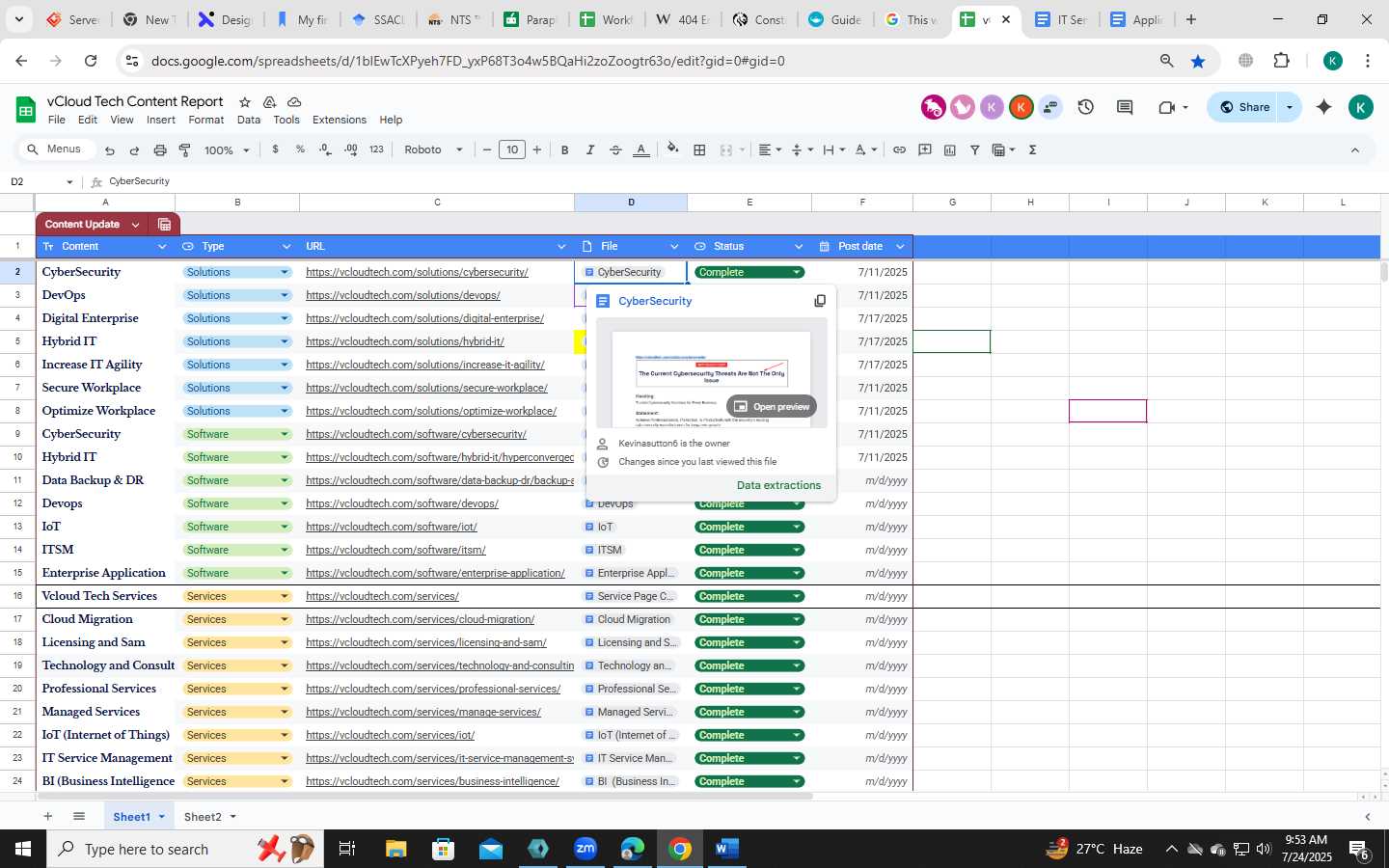Image resolution: width=1389 pixels, height=868 pixels.
Task: Open the solutions/devops URL link
Action: point(403,295)
